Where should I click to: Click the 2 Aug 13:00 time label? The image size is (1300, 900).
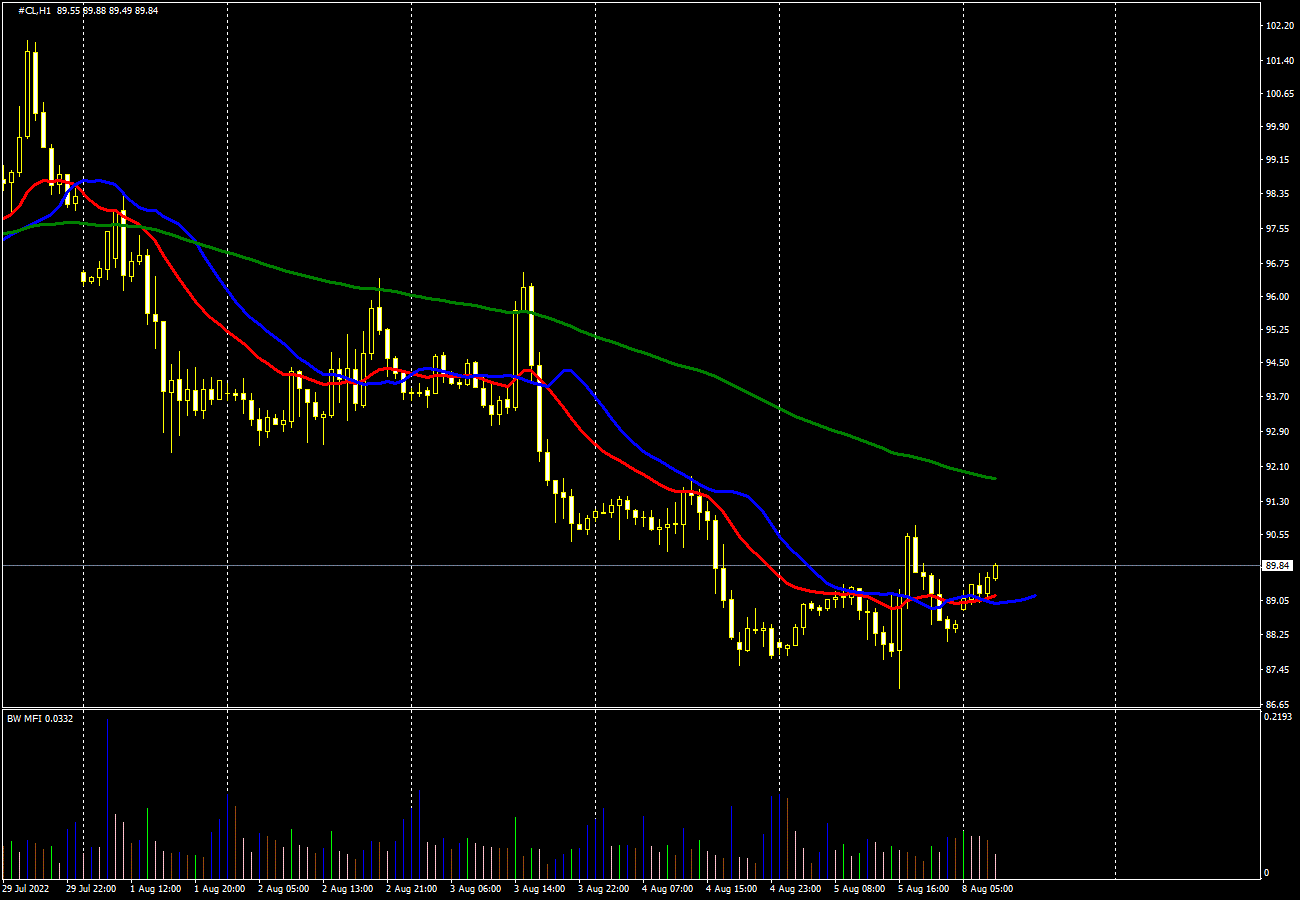pos(347,888)
